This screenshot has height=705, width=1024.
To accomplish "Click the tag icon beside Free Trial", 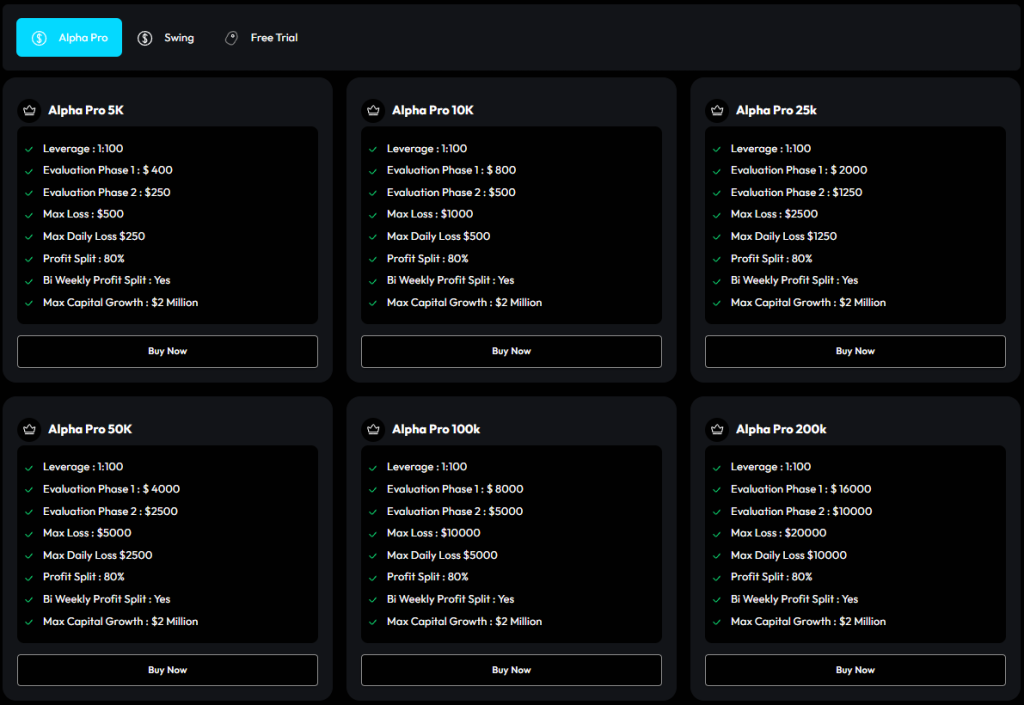I will [x=231, y=38].
